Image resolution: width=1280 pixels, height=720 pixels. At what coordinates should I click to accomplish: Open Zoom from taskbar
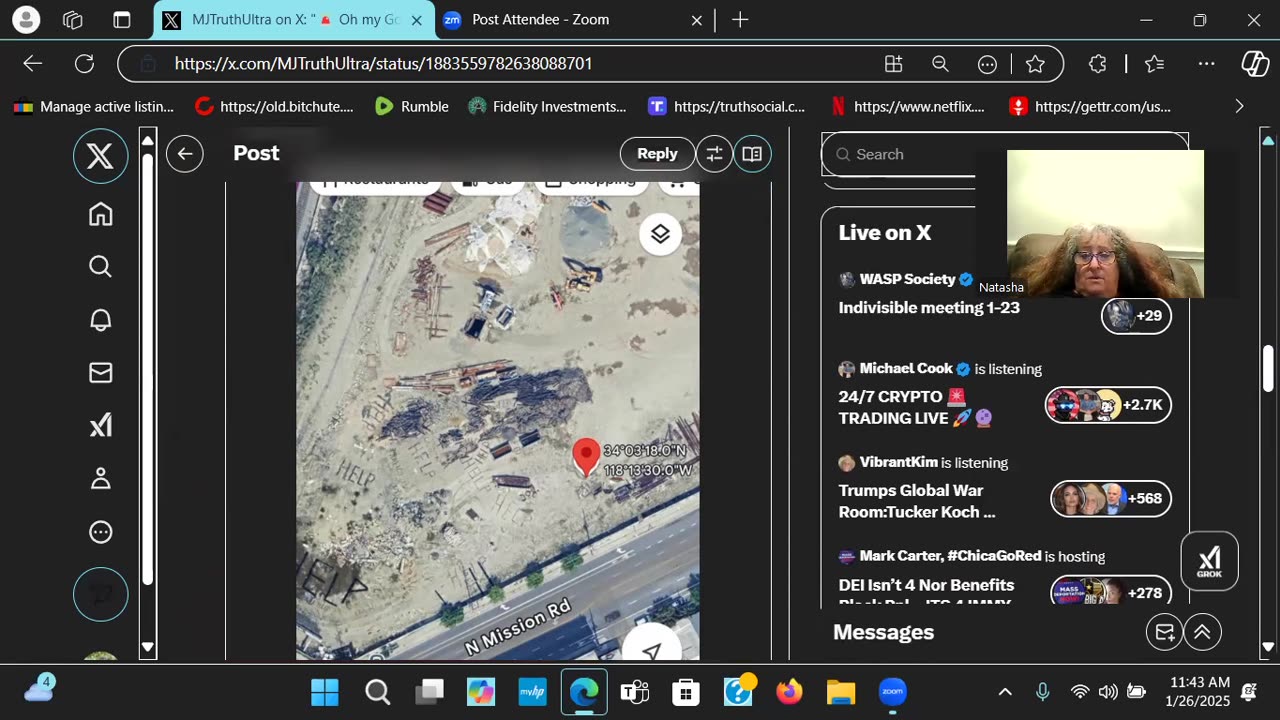(x=892, y=692)
